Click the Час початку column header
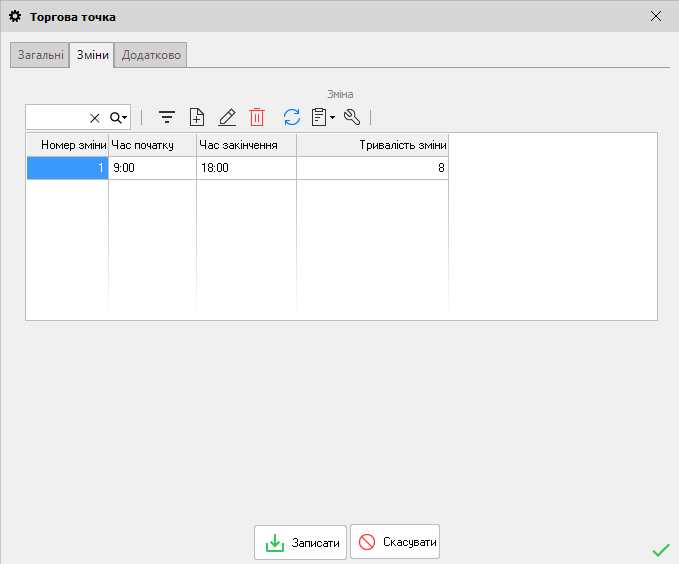This screenshot has height=564, width=679. click(x=152, y=145)
